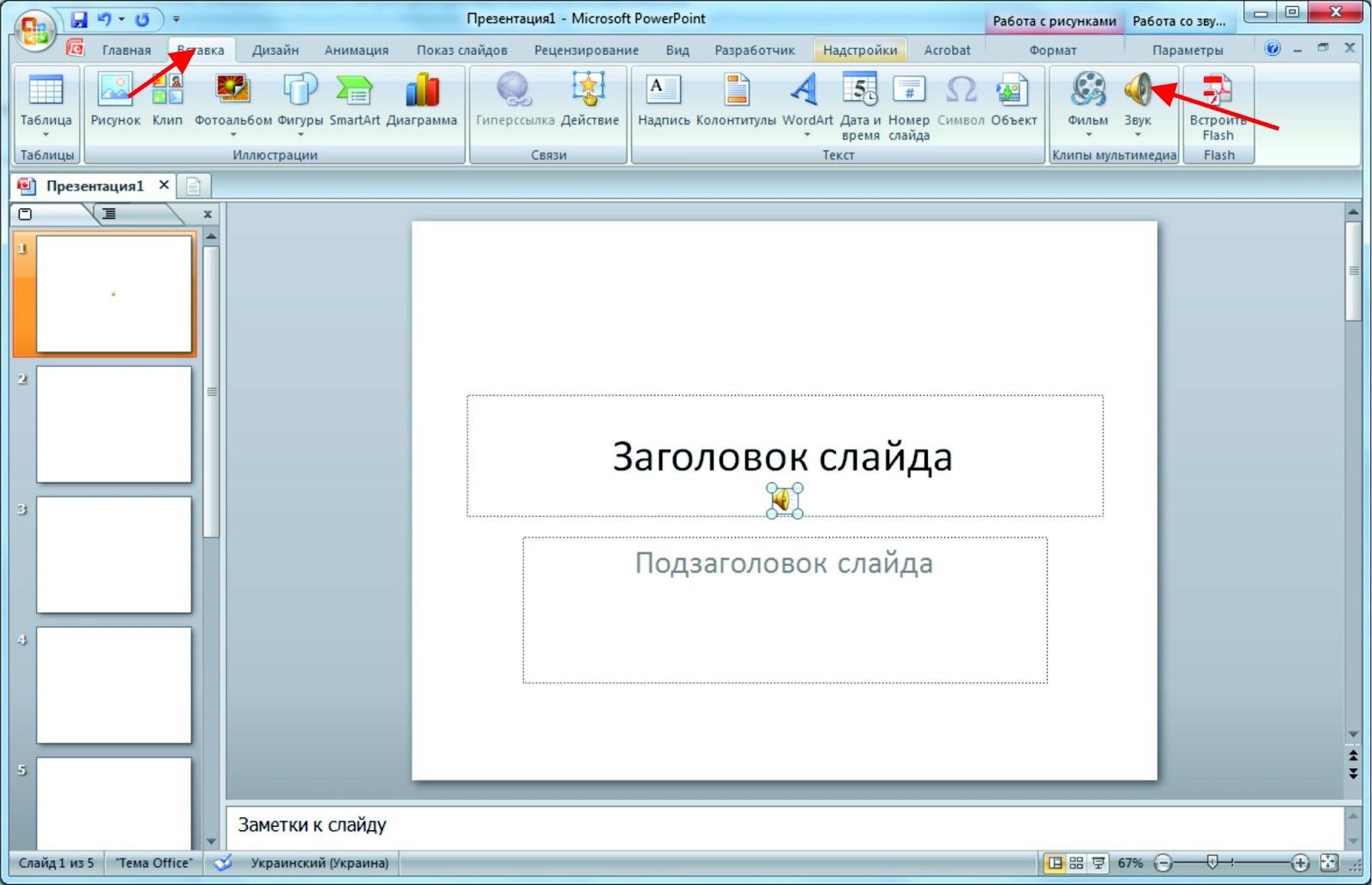1372x885 pixels.
Task: Click the Символ symbol icon
Action: click(960, 90)
